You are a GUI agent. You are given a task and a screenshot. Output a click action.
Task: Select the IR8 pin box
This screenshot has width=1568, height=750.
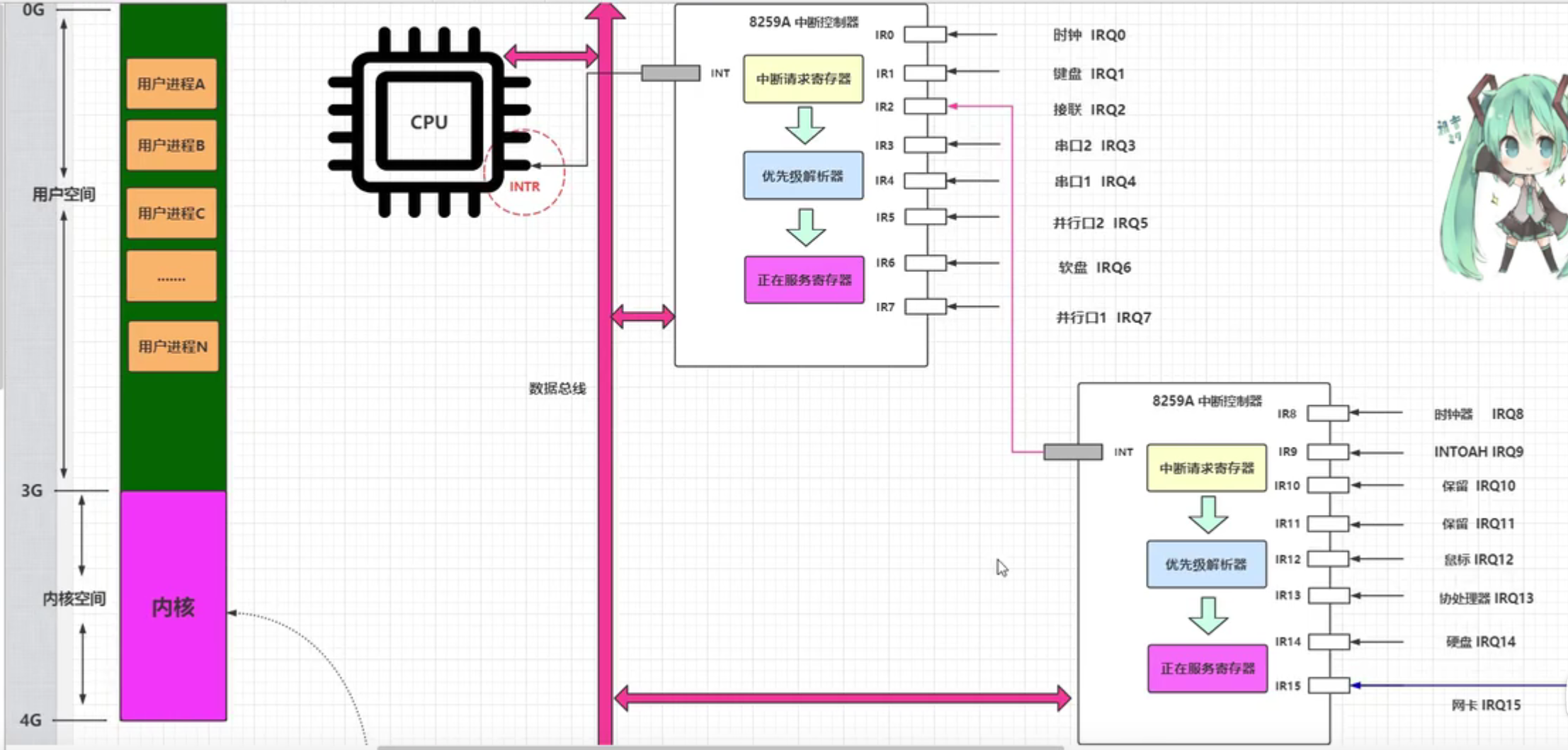pyautogui.click(x=1328, y=413)
